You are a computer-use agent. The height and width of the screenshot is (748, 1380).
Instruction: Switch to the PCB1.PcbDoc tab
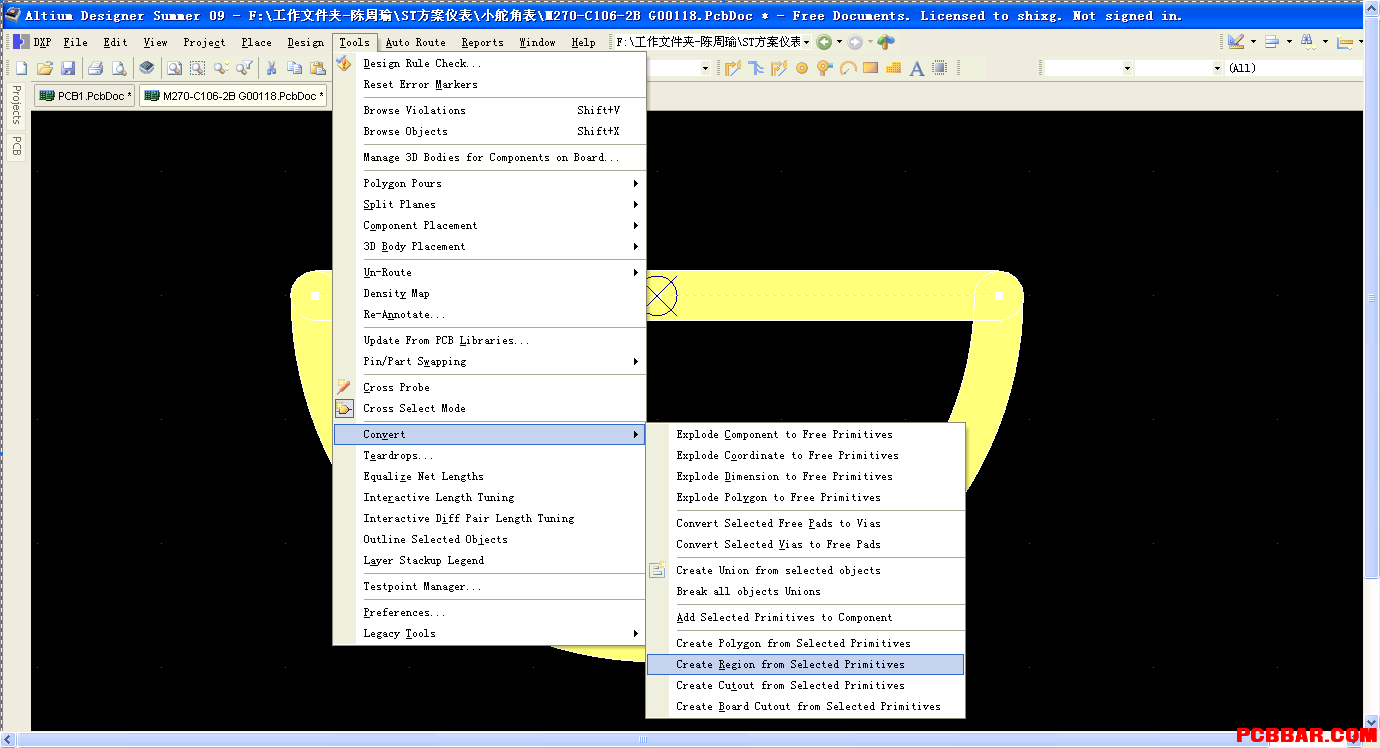[85, 96]
